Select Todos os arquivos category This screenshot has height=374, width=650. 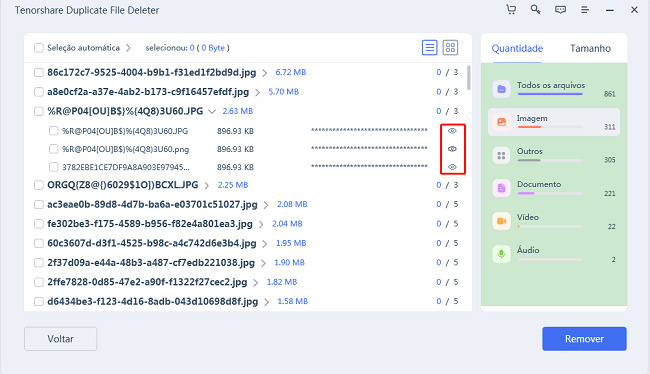[554, 89]
